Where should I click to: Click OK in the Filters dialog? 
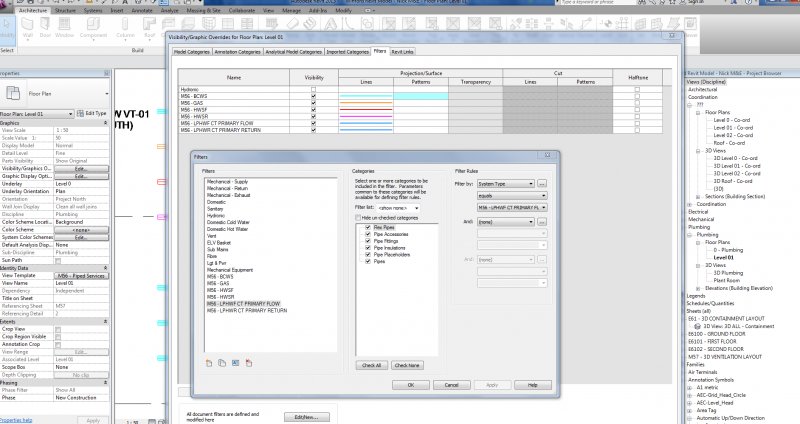411,385
